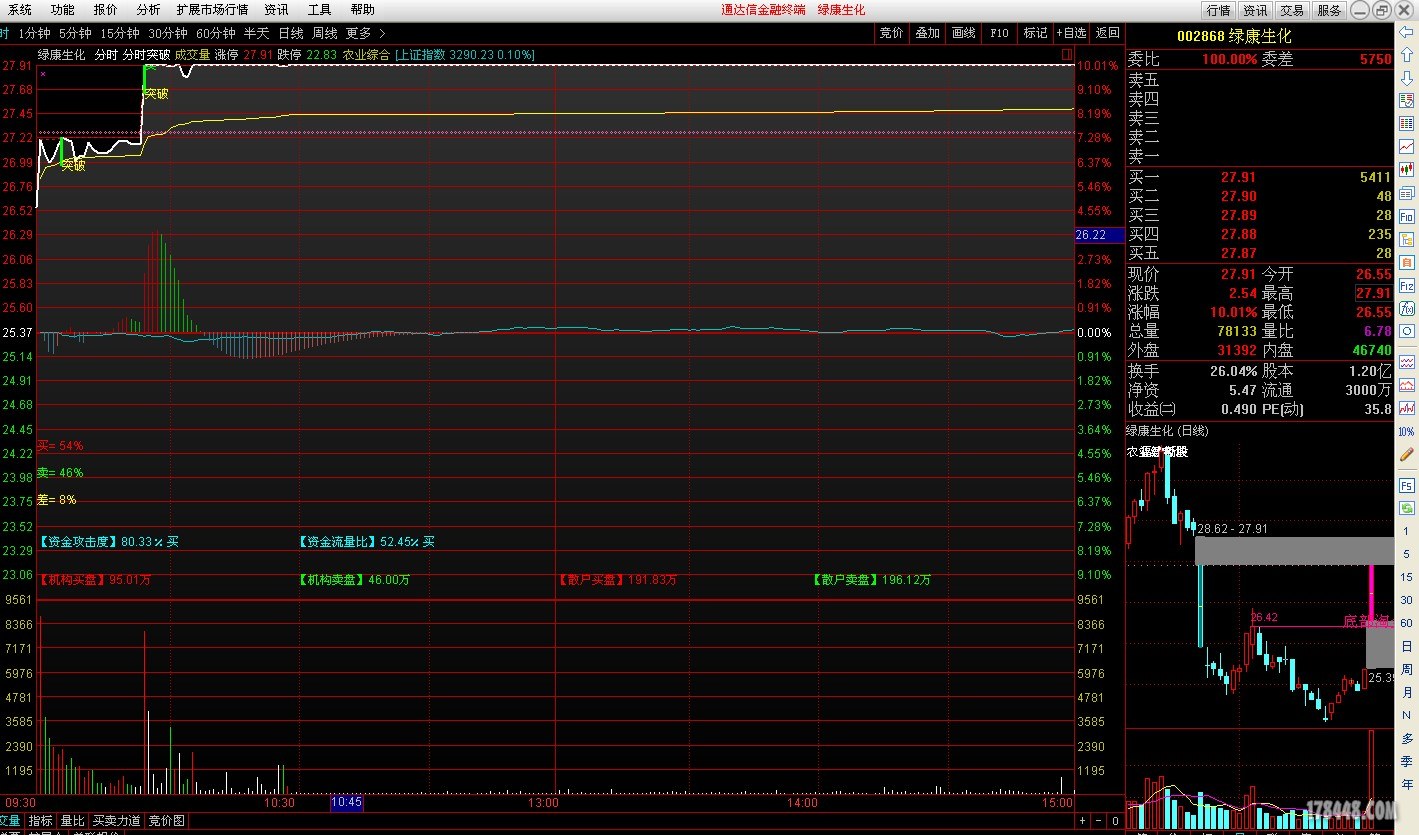This screenshot has height=835, width=1419.
Task: Click the 画线 draw line button
Action: (963, 33)
